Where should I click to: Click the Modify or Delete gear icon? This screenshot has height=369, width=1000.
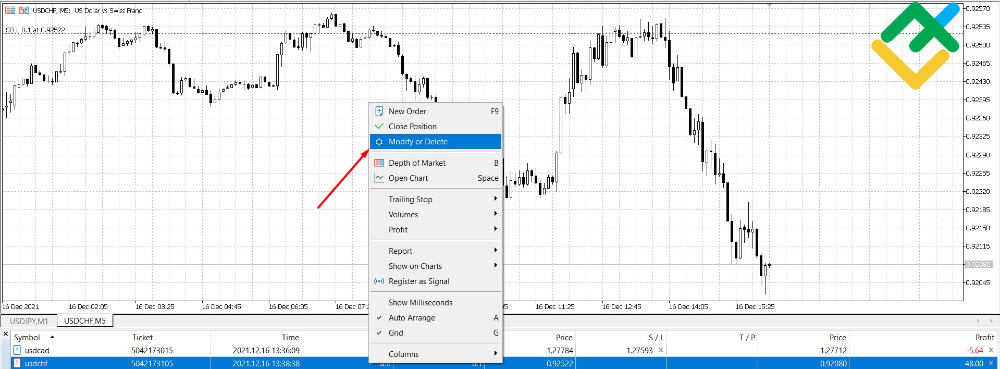pyautogui.click(x=379, y=141)
